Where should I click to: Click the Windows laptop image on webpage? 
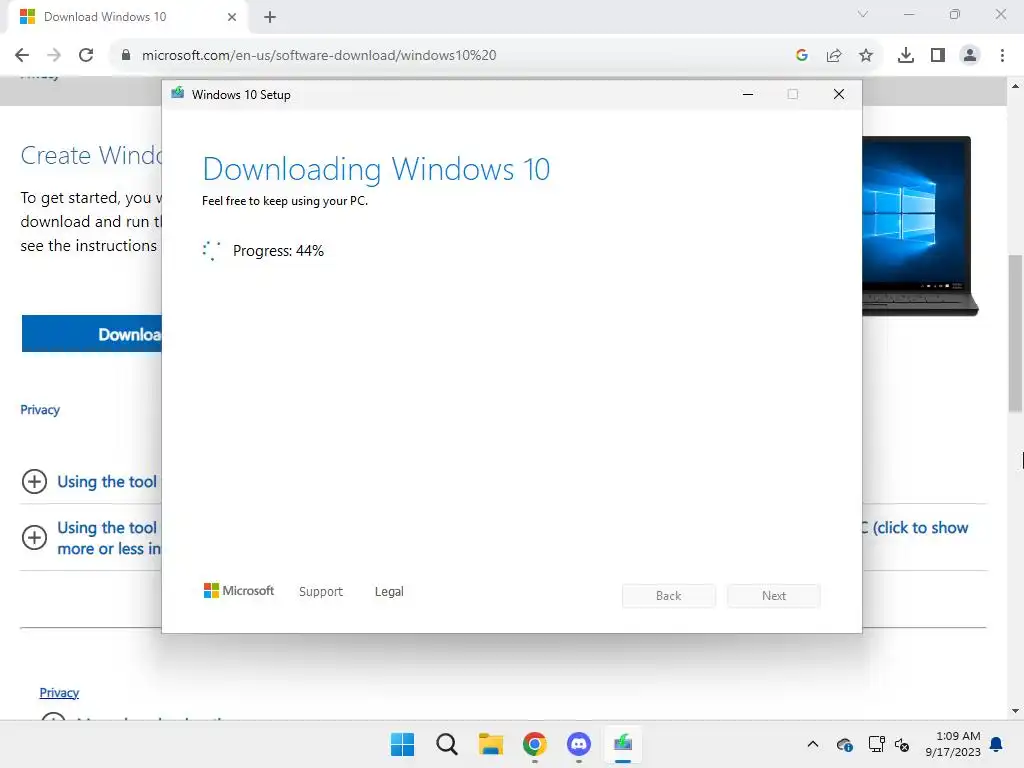click(920, 225)
